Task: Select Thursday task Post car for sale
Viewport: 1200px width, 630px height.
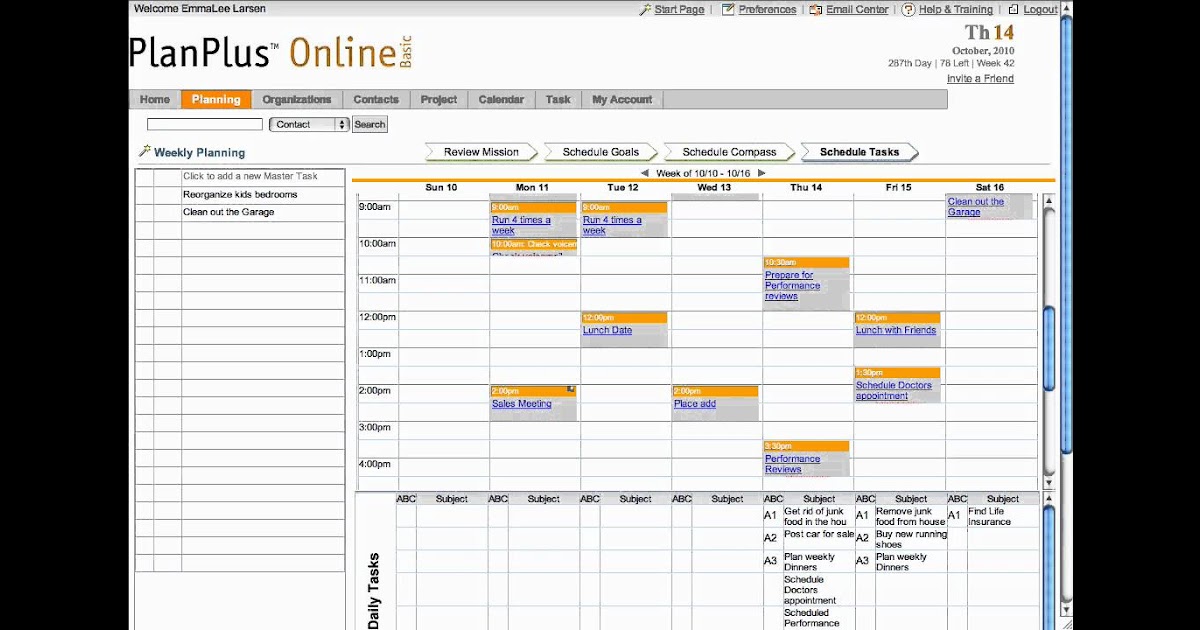Action: coord(819,535)
